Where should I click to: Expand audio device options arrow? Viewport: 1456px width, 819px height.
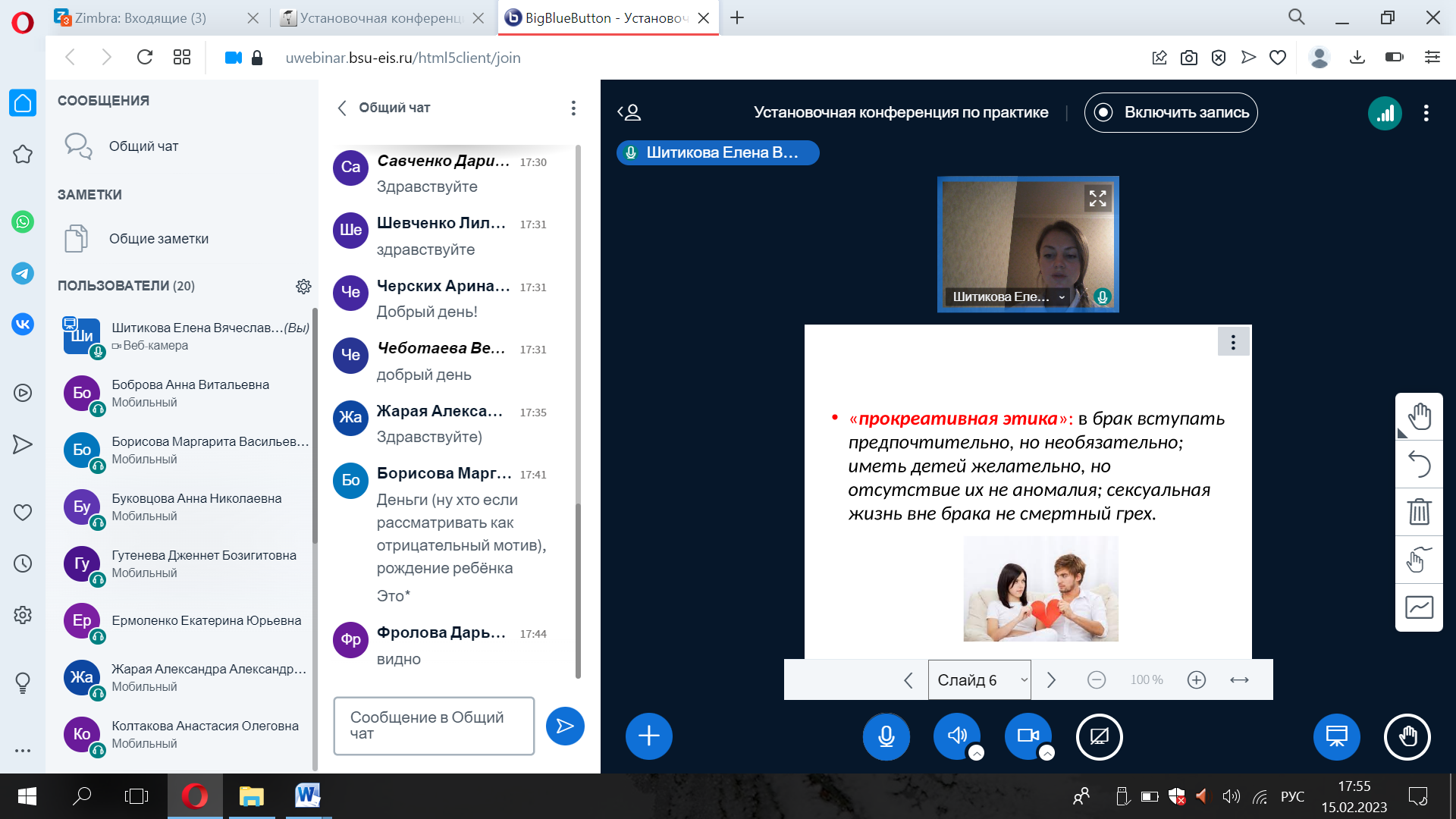[977, 753]
